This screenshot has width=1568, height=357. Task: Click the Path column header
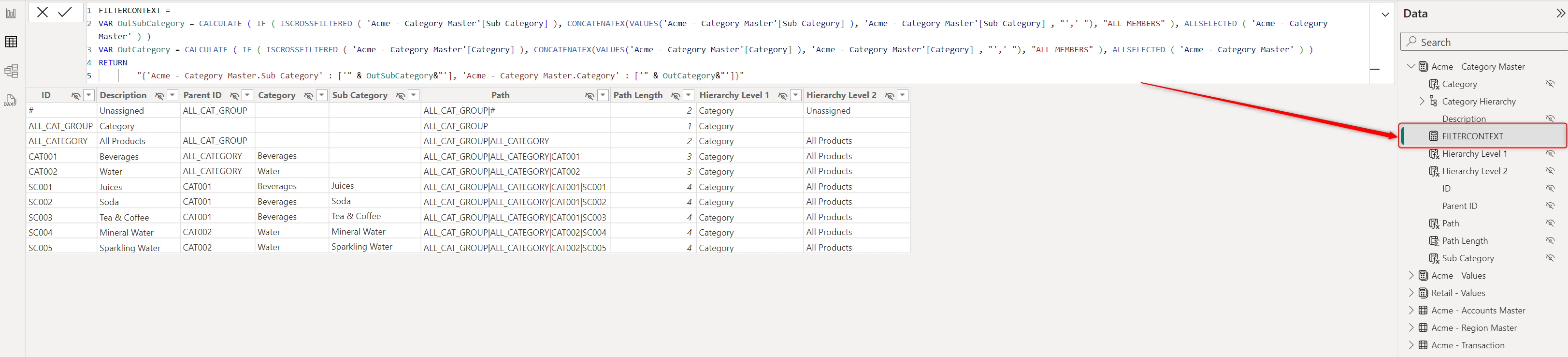[x=500, y=96]
